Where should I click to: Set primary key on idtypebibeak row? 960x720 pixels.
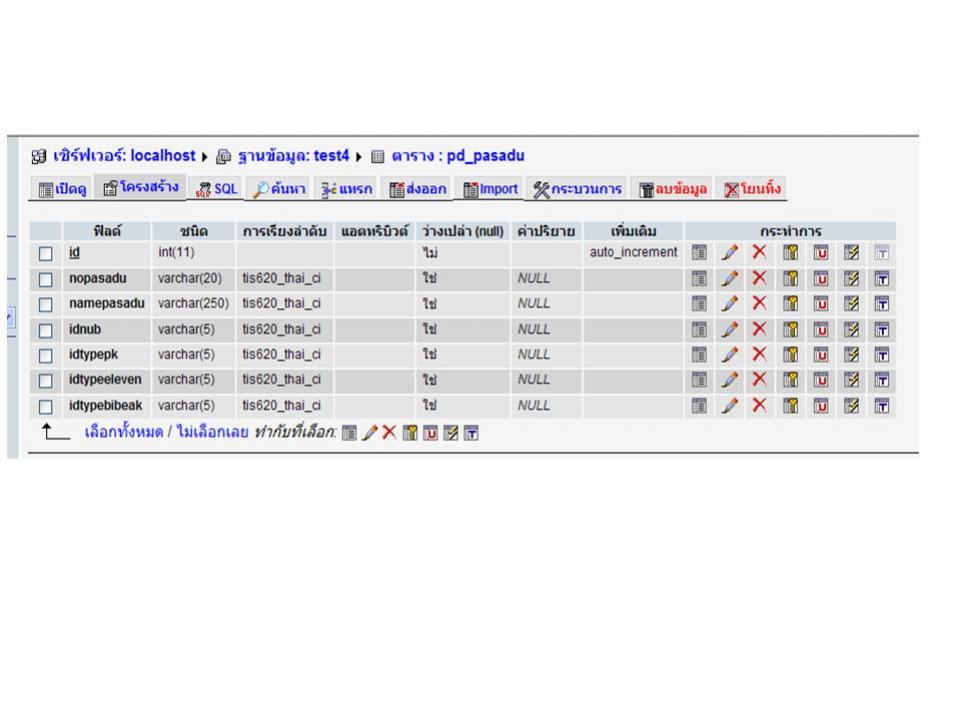coord(790,405)
